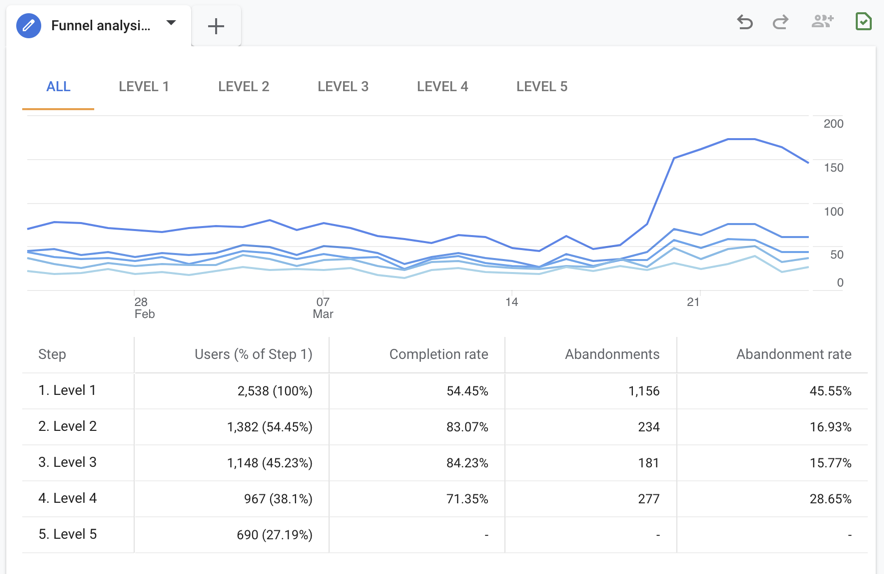The image size is (884, 574).
Task: Show the LEVEL 5 tab
Action: tap(542, 87)
